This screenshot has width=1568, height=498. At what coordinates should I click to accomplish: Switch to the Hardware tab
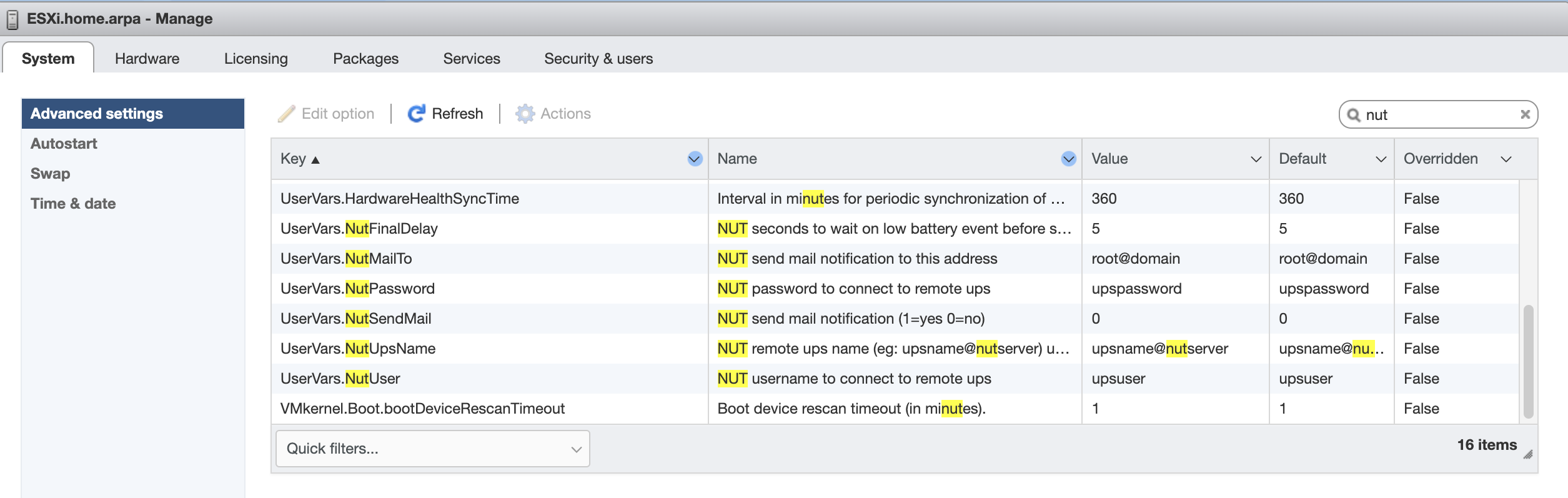(x=147, y=58)
